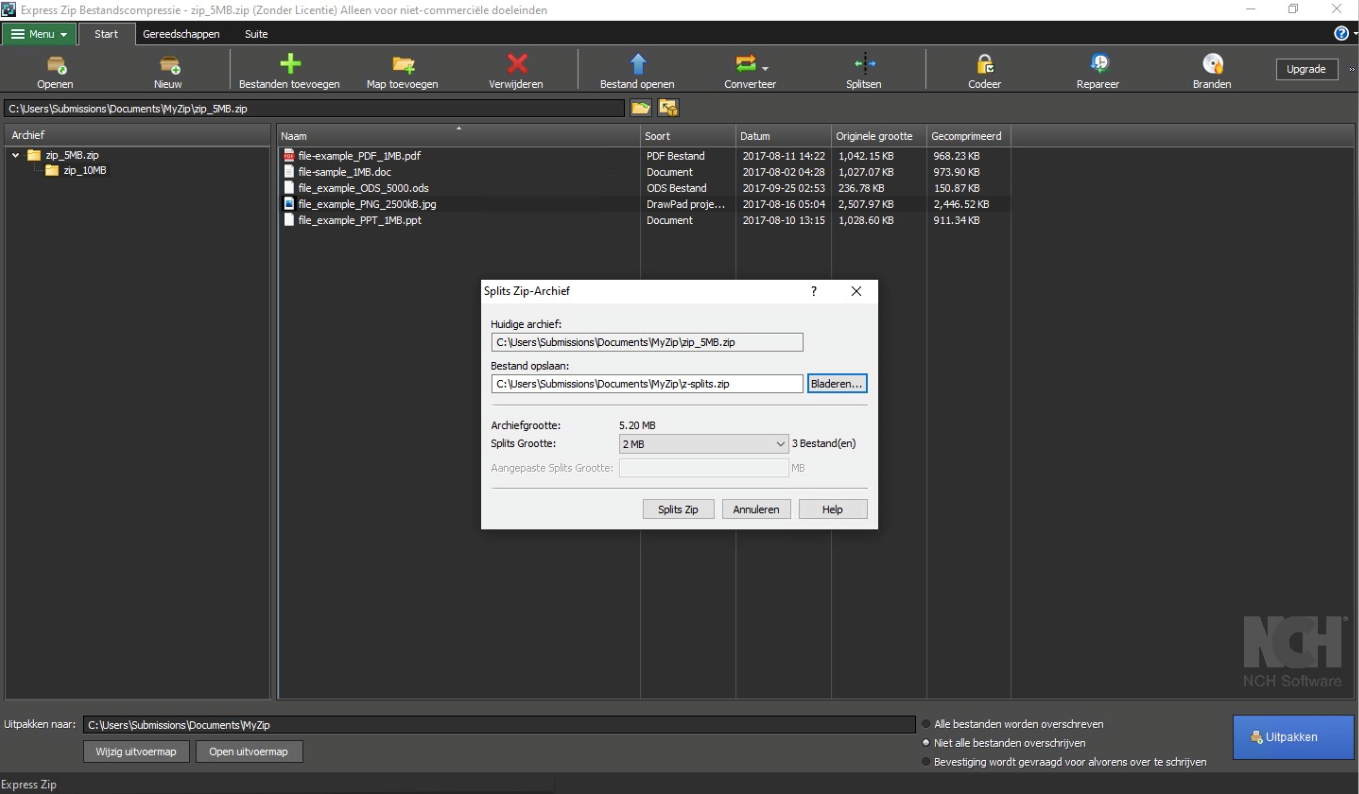The width and height of the screenshot is (1359, 794).
Task: Select 'Alle bestanden worden overschreven' option
Action: tap(925, 724)
